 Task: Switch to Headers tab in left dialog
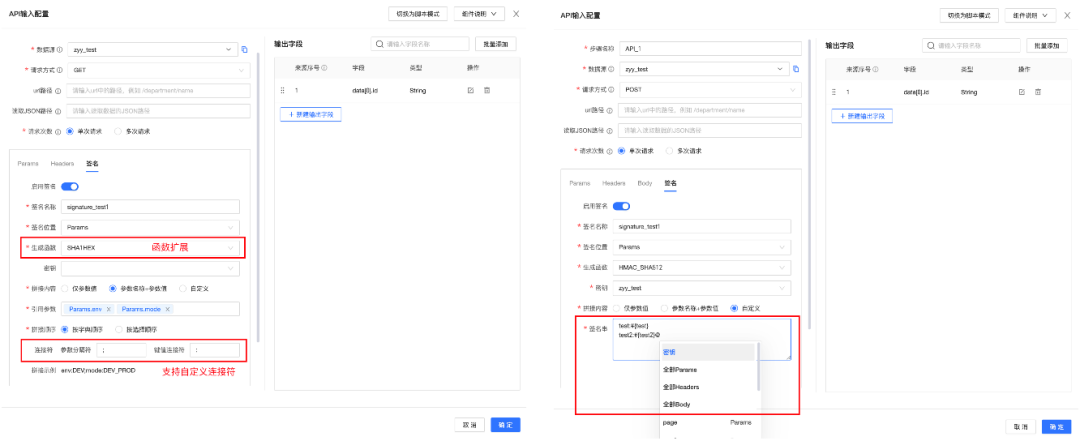click(x=62, y=164)
